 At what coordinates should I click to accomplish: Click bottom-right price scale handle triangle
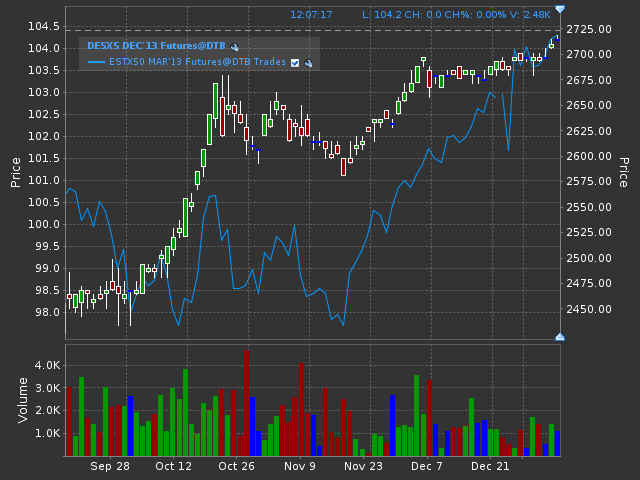560,337
